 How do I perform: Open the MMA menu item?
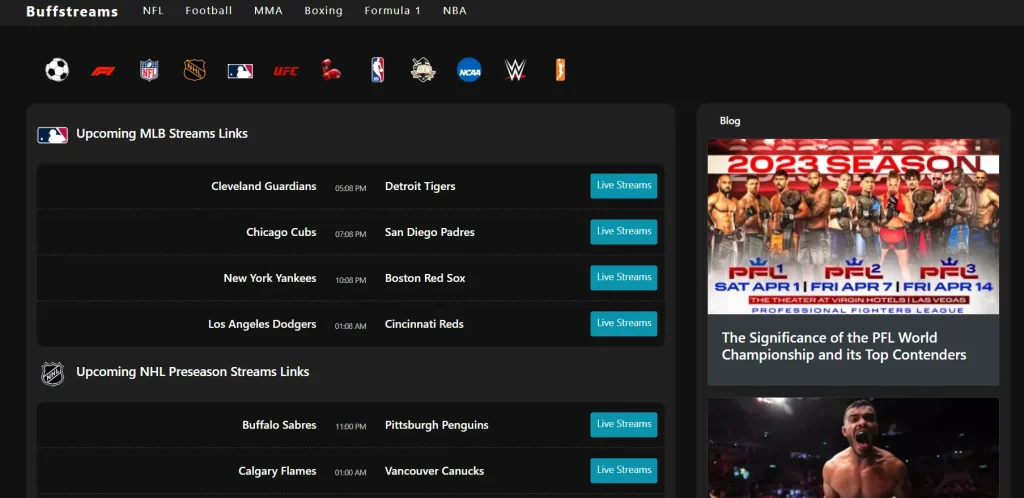pos(268,11)
